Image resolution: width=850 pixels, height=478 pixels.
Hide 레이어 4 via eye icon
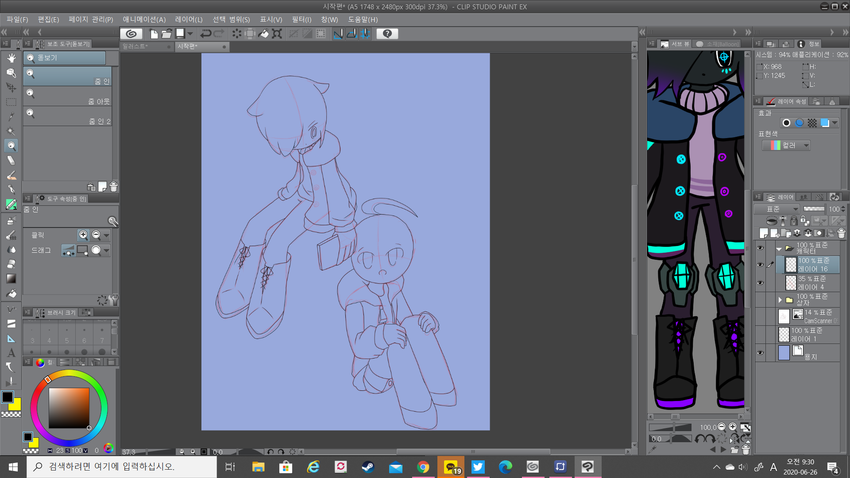pos(760,282)
